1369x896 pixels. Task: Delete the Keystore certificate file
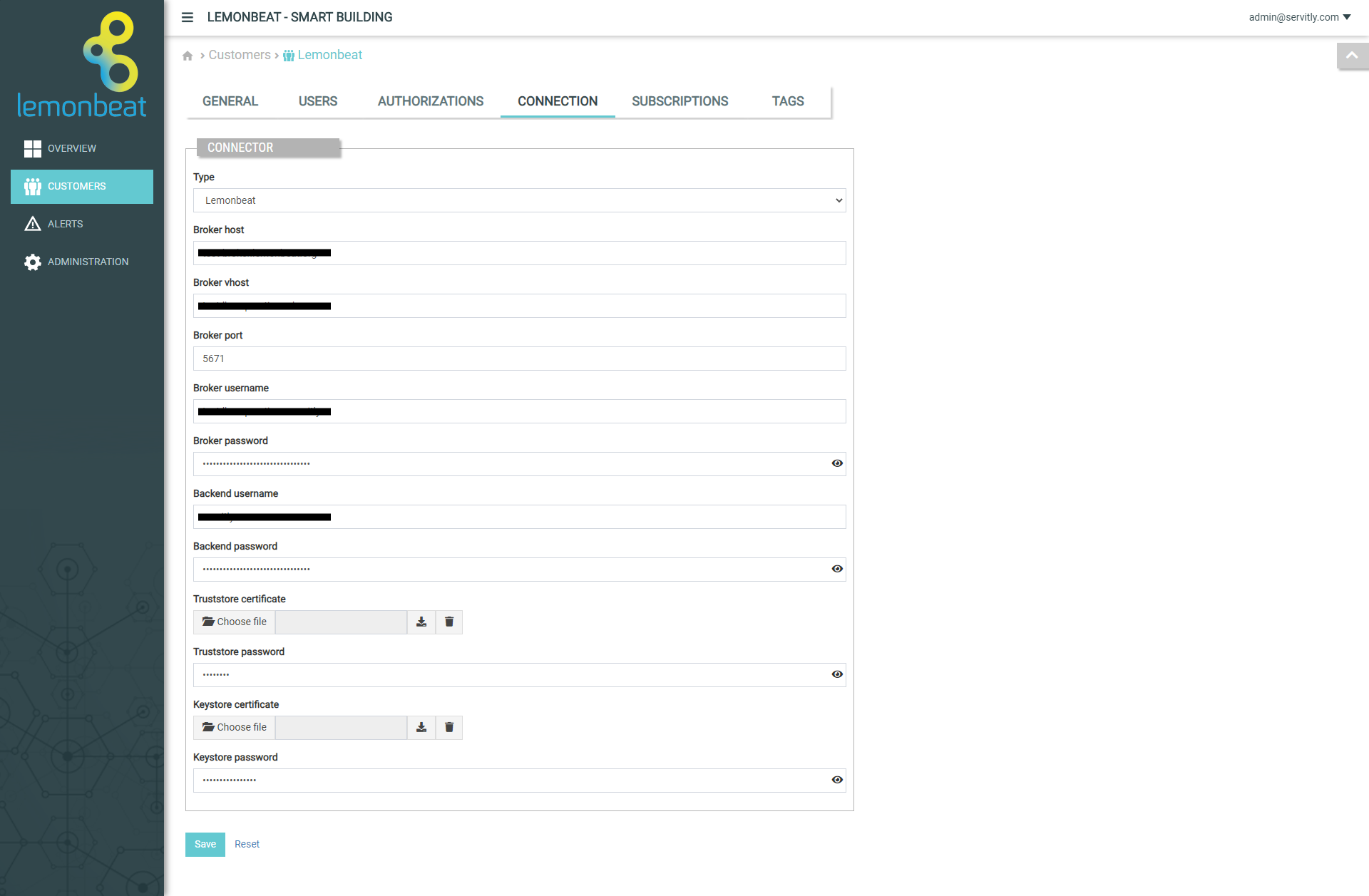[x=449, y=728]
